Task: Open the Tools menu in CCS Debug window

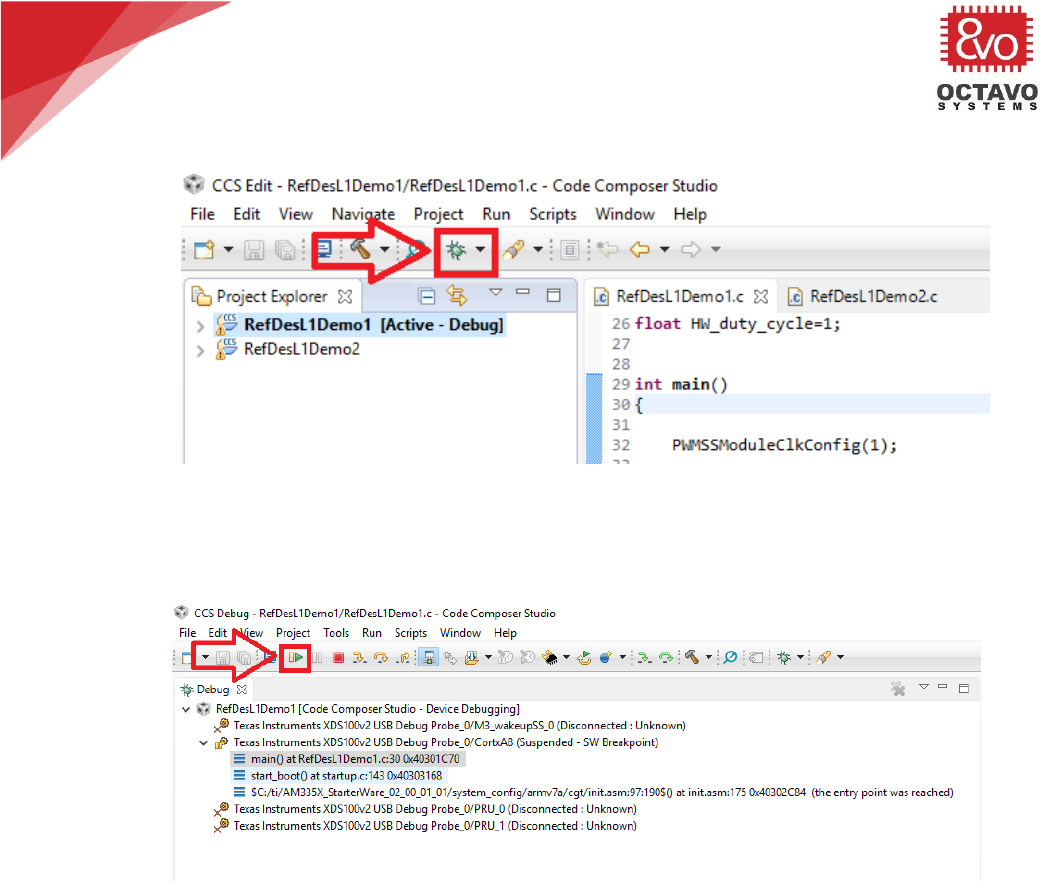Action: (x=336, y=633)
